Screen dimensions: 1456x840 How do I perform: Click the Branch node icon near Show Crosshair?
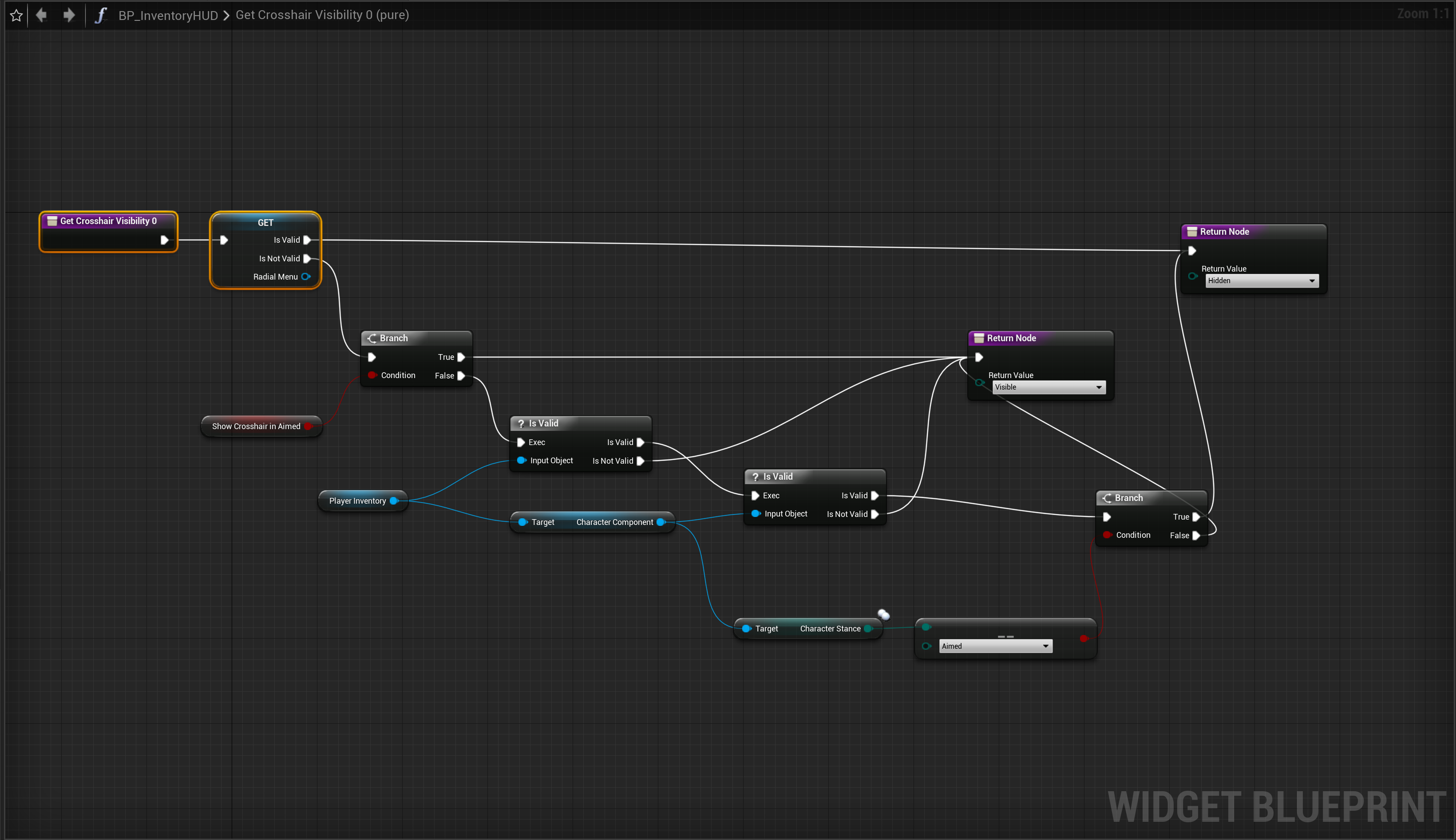(x=372, y=338)
